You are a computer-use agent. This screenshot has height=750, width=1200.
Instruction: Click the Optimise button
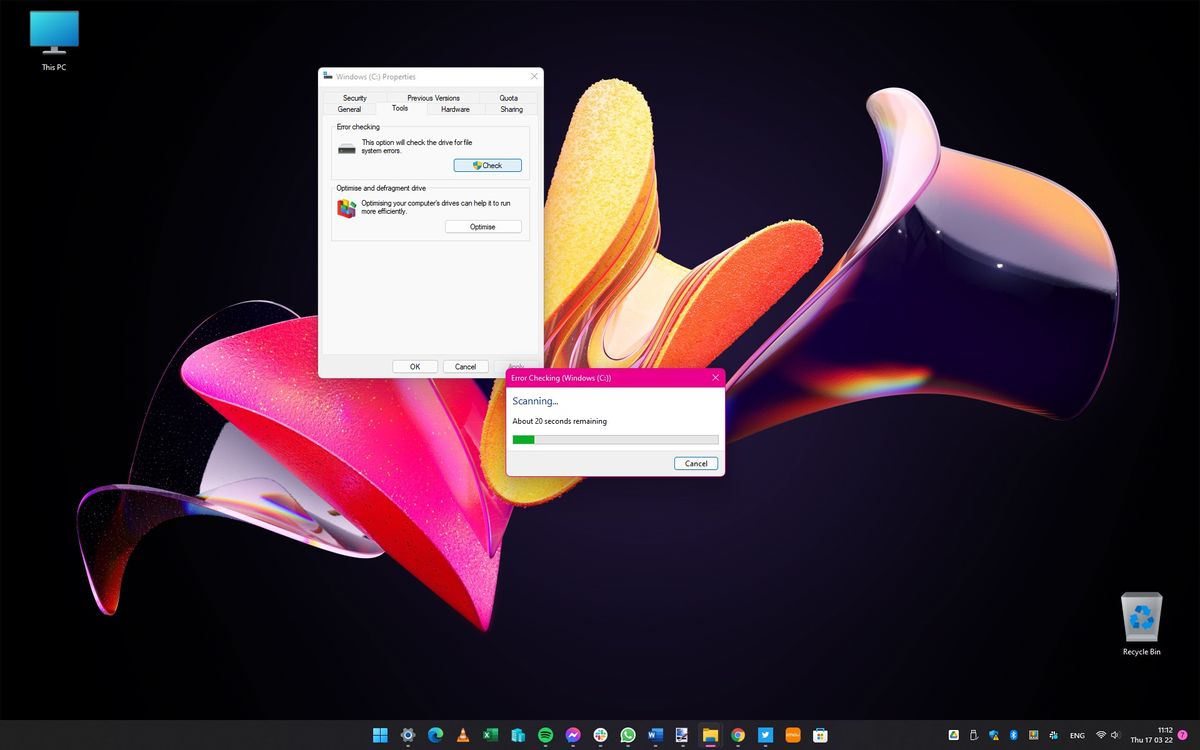pyautogui.click(x=483, y=226)
